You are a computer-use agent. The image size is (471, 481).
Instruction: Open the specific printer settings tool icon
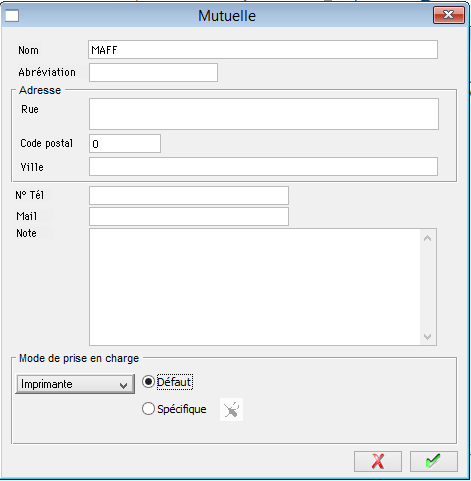pos(231,409)
